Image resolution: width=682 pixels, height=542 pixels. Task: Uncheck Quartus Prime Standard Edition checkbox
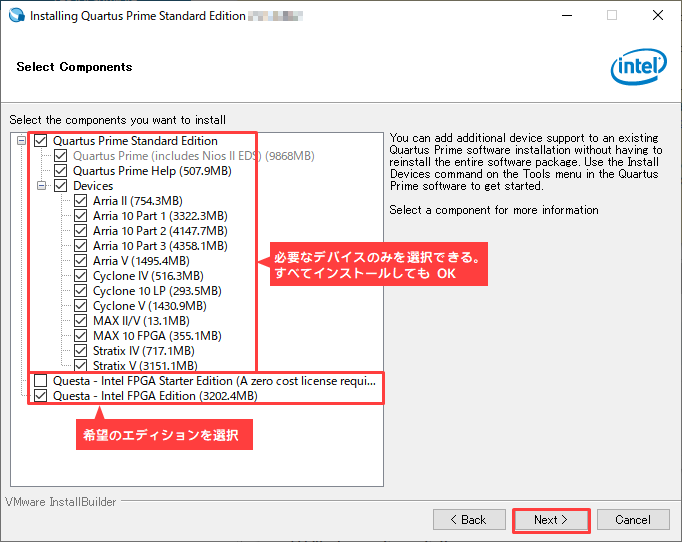[40, 141]
